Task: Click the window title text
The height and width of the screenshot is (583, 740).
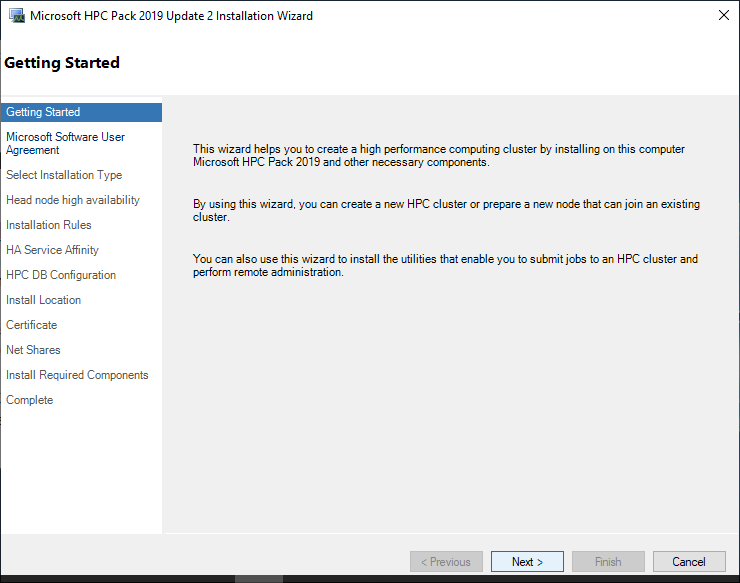Action: [171, 16]
